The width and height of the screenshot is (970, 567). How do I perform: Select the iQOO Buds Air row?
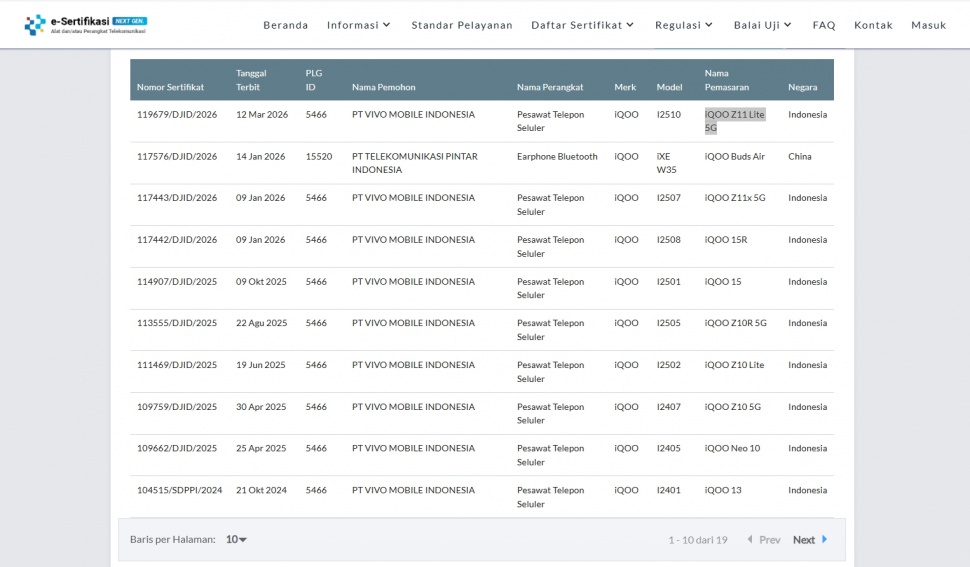734,157
